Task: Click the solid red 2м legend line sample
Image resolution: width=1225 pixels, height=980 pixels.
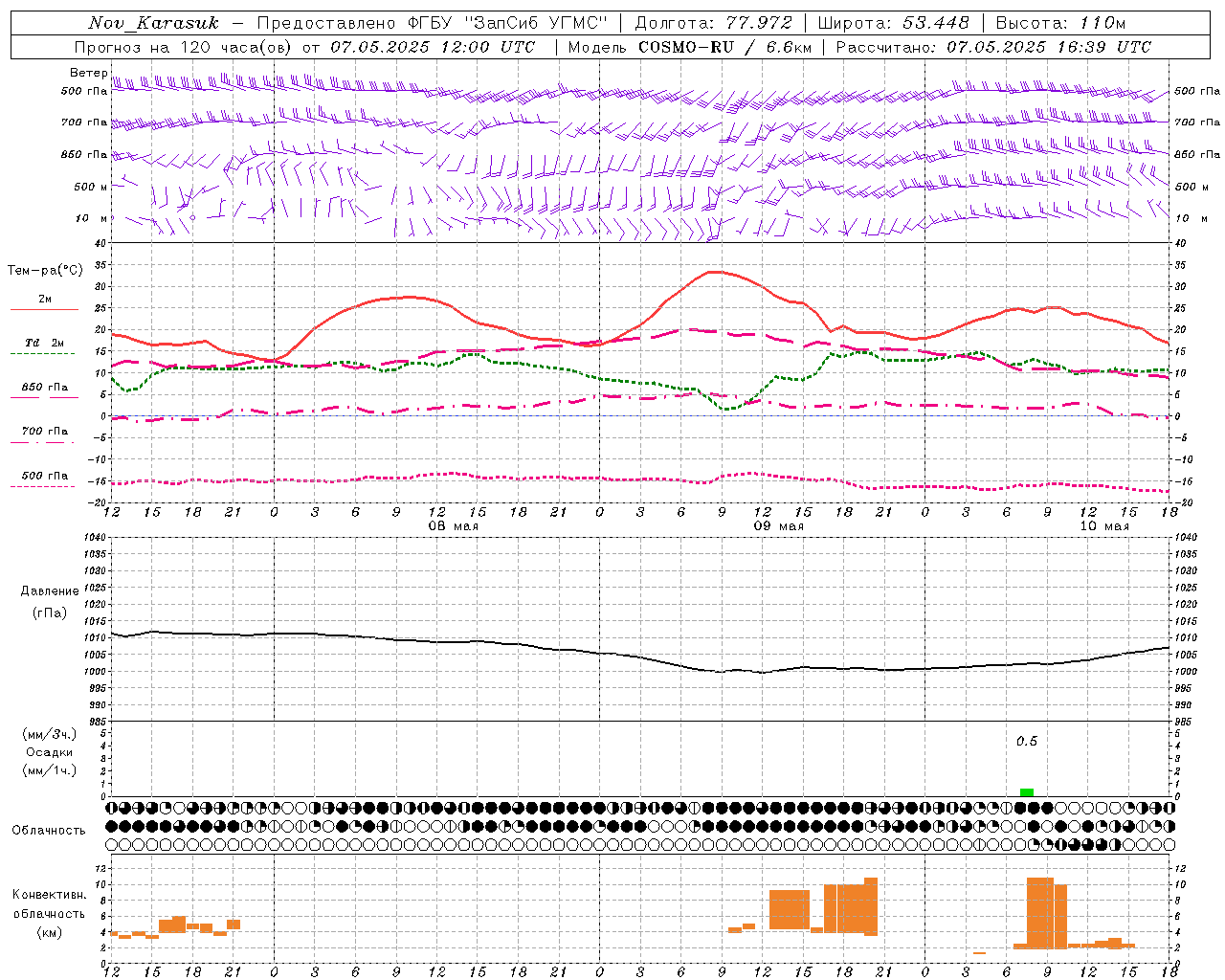Action: click(44, 310)
